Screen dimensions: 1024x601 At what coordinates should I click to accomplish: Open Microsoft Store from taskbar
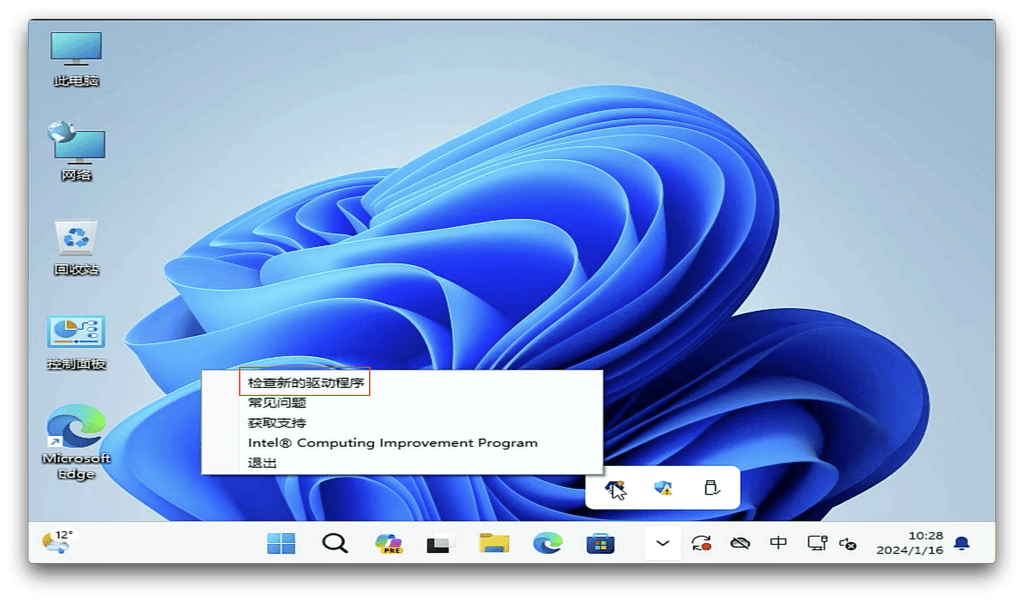pyautogui.click(x=600, y=543)
